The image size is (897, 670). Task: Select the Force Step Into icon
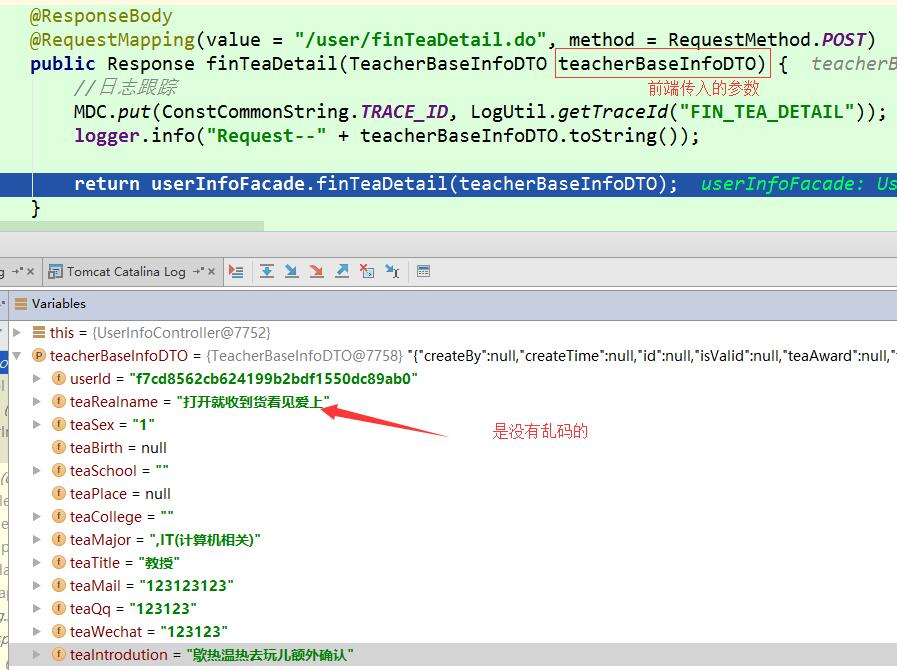click(x=314, y=270)
